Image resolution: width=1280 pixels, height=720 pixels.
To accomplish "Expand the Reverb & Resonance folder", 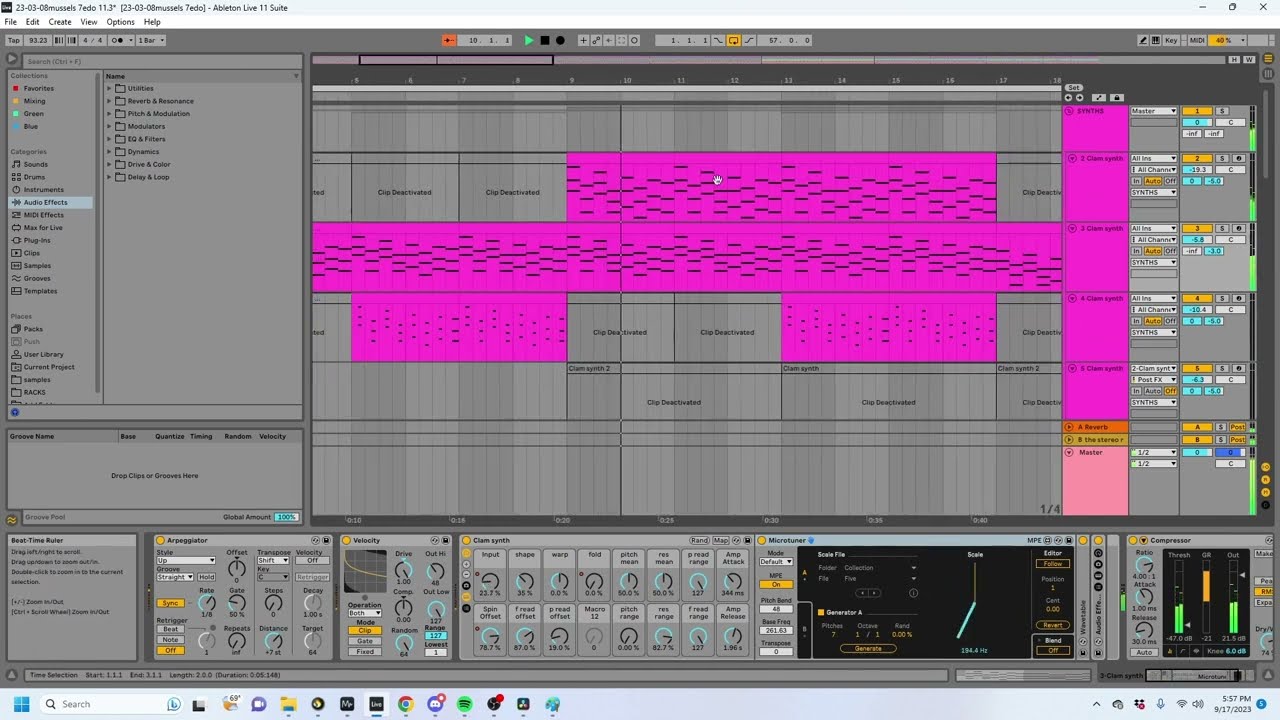I will coord(109,101).
